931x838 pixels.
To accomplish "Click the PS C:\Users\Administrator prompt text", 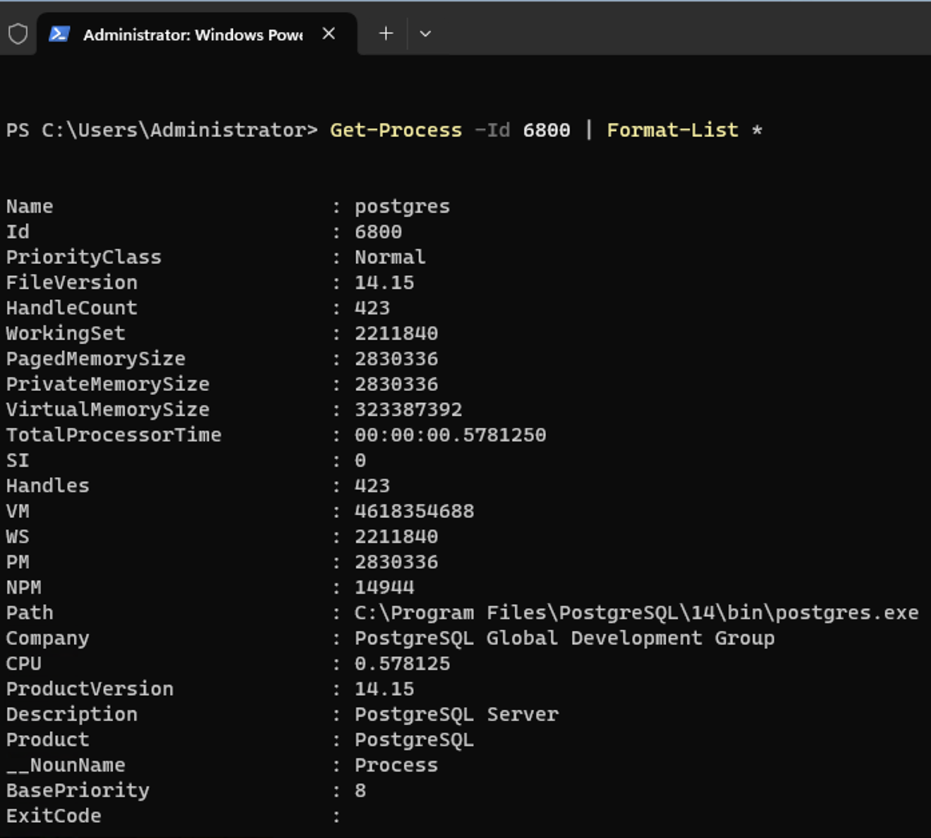I will (161, 130).
